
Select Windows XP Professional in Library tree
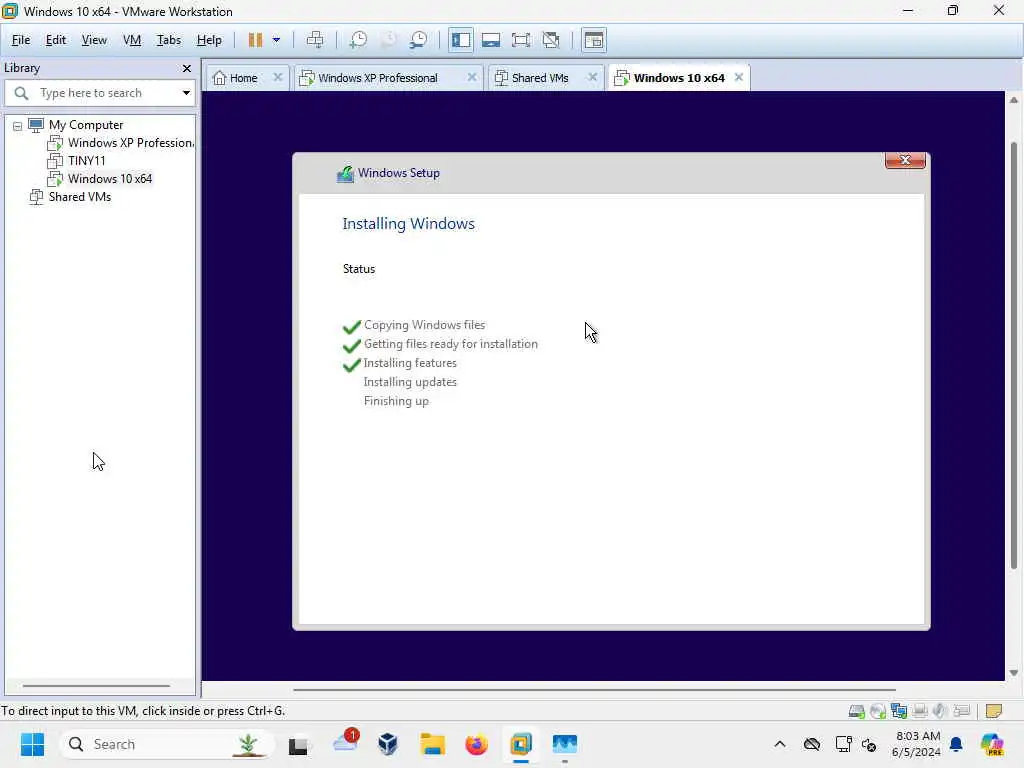(x=130, y=142)
